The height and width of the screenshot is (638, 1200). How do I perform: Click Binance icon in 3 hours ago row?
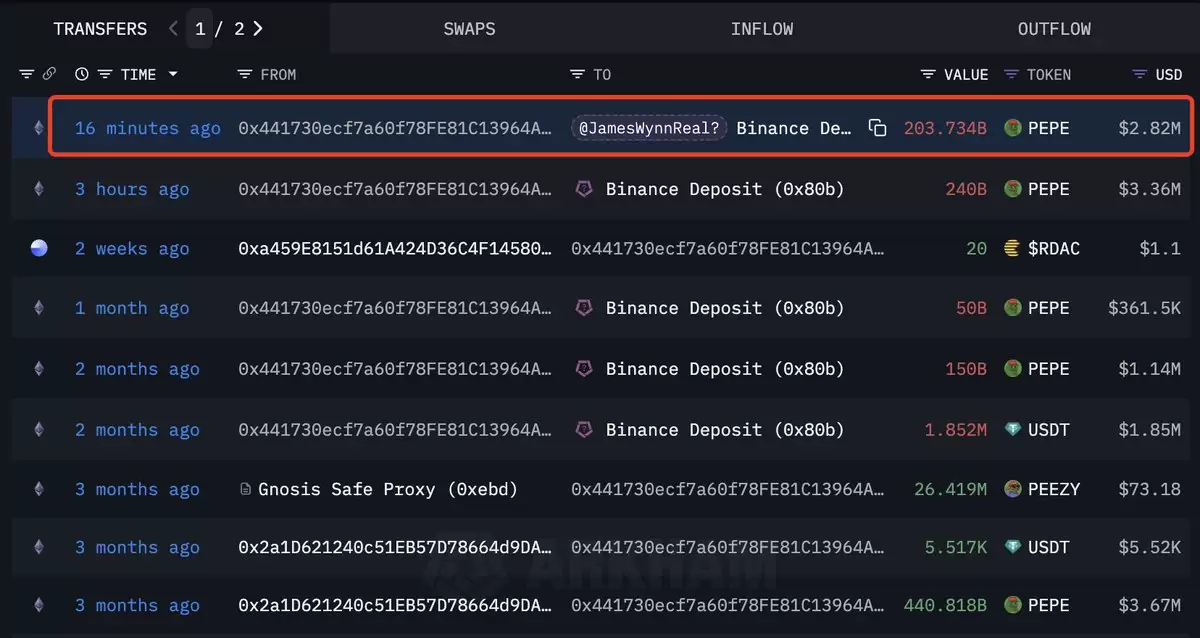point(584,189)
